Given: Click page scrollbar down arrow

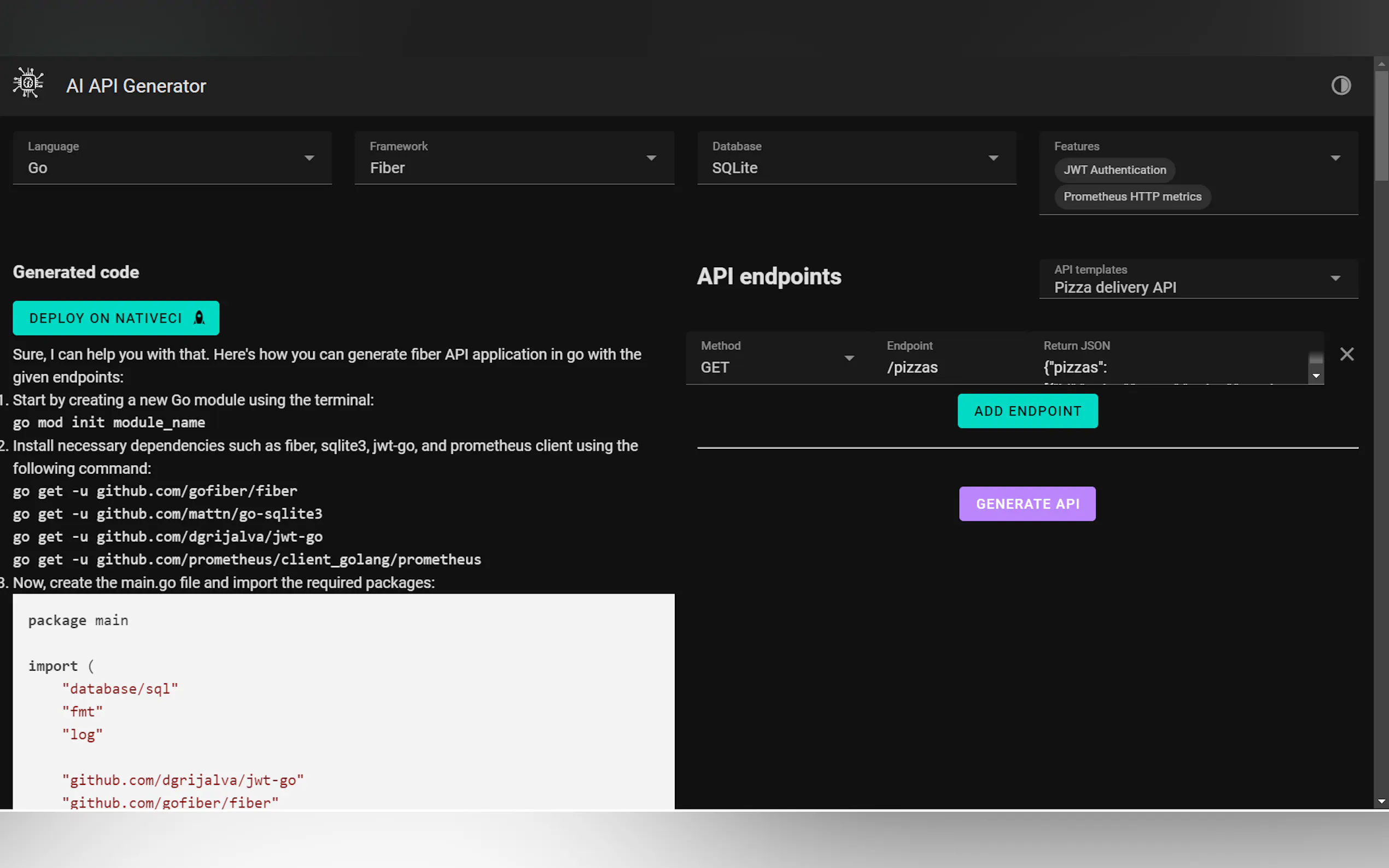Looking at the screenshot, I should tap(1381, 801).
